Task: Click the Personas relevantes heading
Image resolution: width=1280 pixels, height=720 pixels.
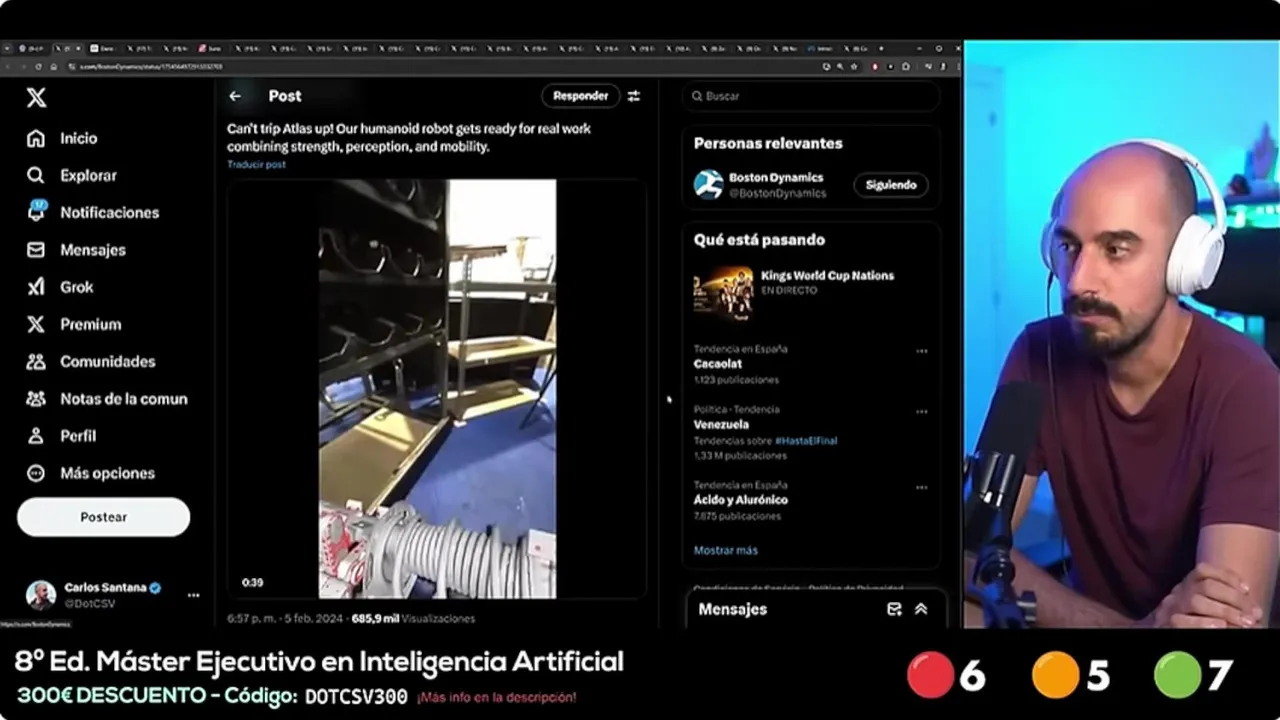Action: point(768,143)
